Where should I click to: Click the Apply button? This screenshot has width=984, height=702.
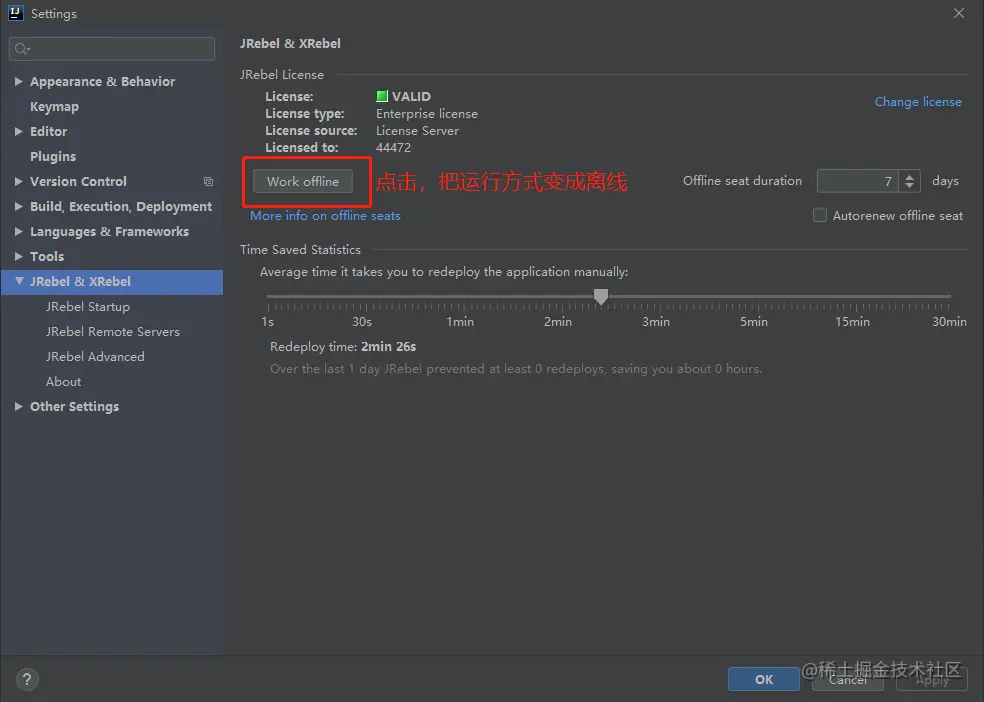point(932,679)
